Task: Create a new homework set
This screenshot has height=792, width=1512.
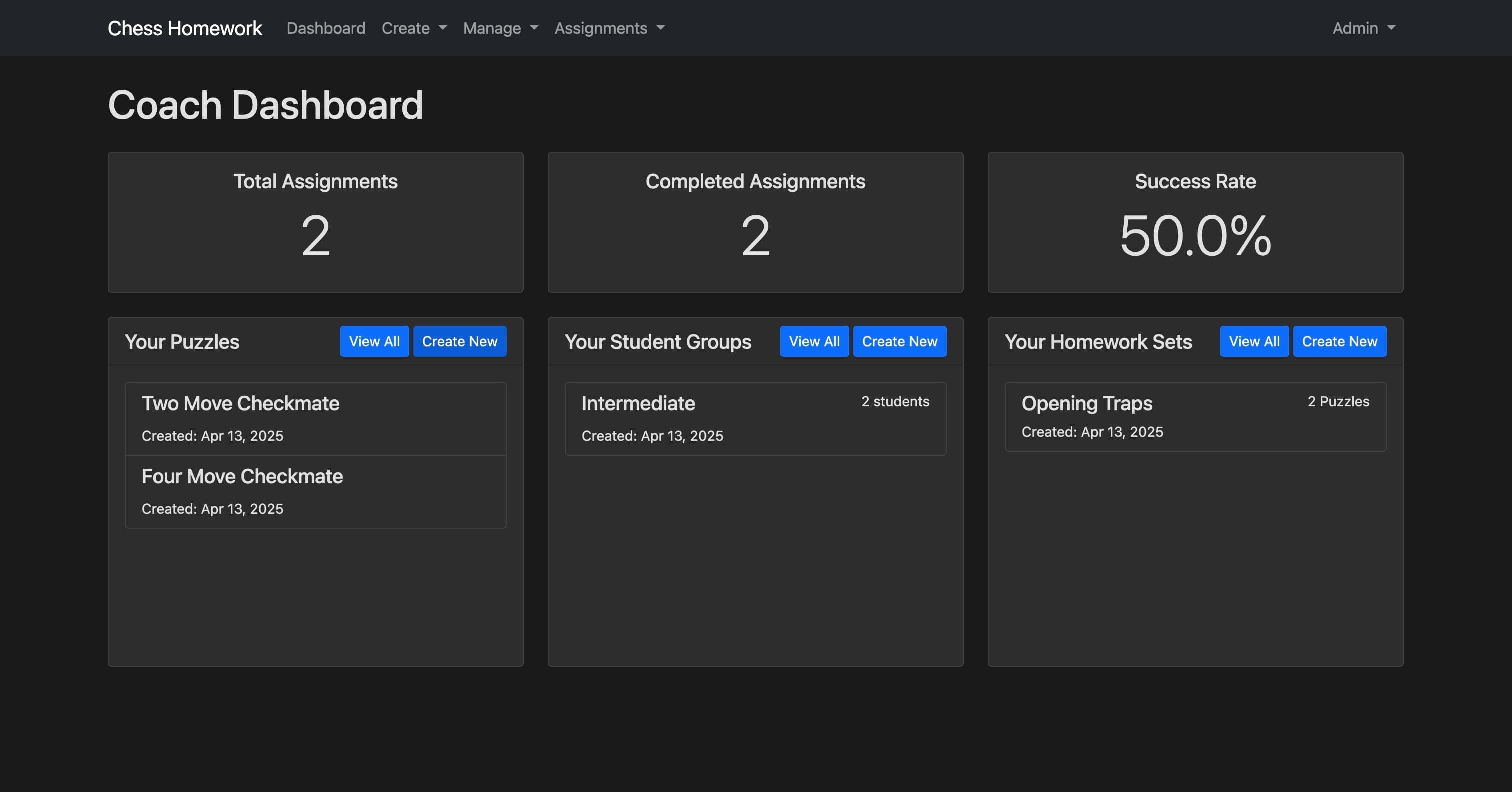Action: [x=1339, y=341]
